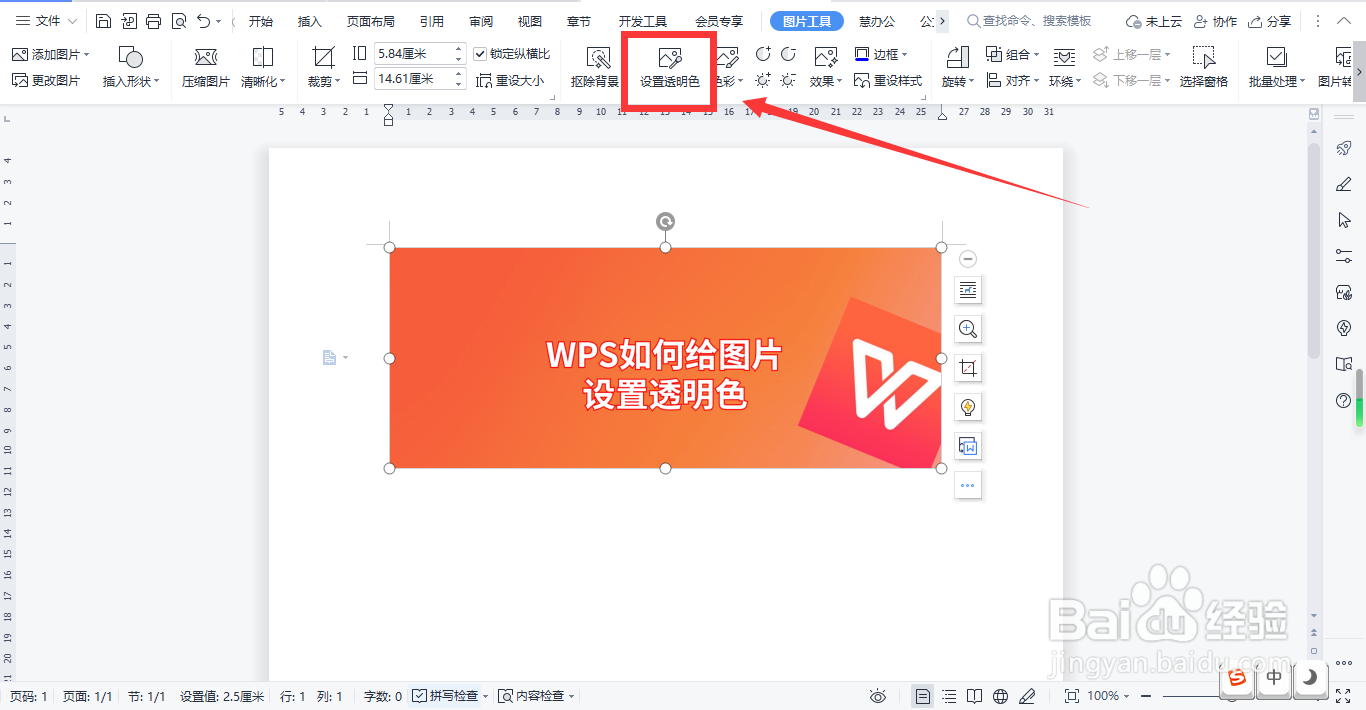Click 压缩图片 (compress picture)
The width and height of the screenshot is (1366, 710).
coord(206,68)
